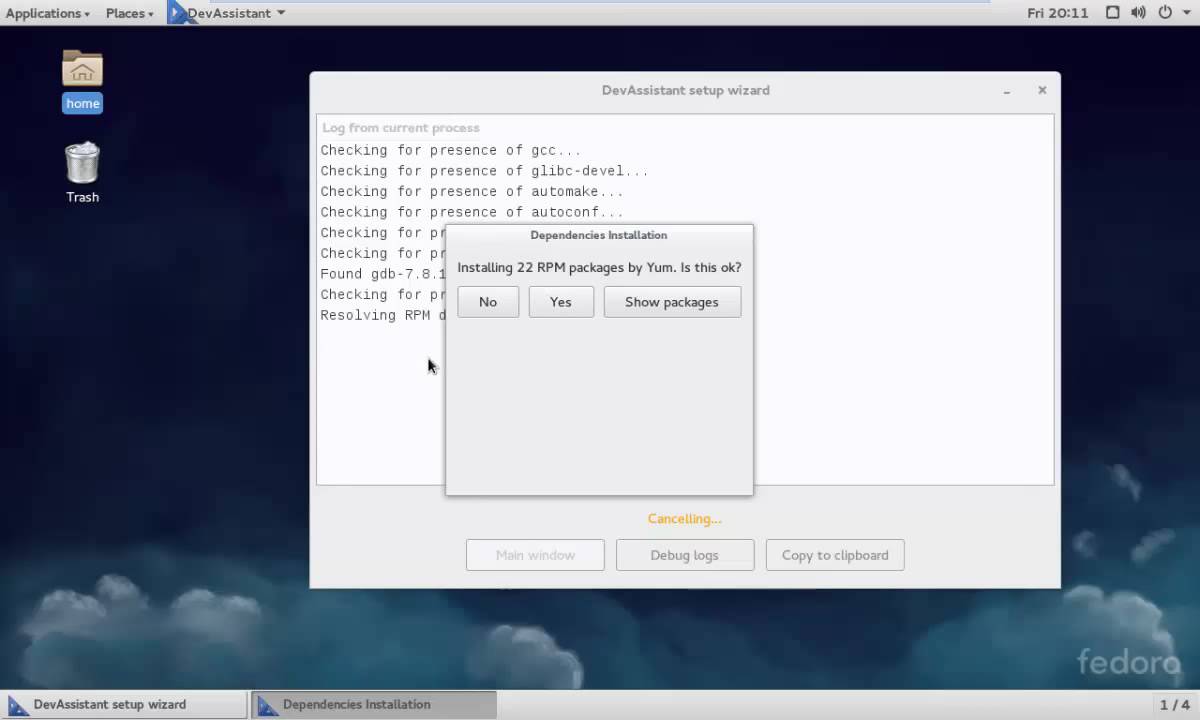Open the Places menu

pyautogui.click(x=130, y=13)
